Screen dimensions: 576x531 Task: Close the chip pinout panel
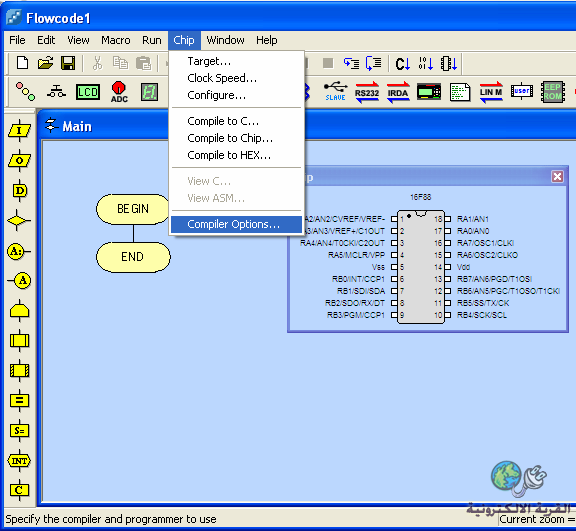[x=557, y=177]
